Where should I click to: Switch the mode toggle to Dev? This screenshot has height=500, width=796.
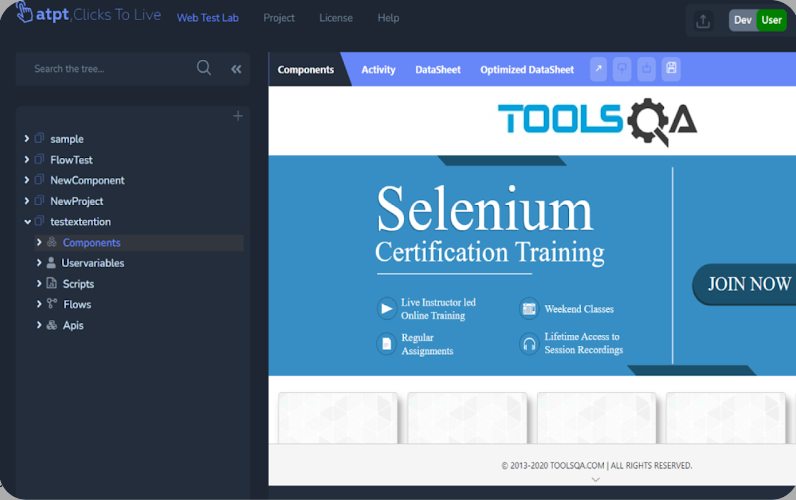click(743, 20)
